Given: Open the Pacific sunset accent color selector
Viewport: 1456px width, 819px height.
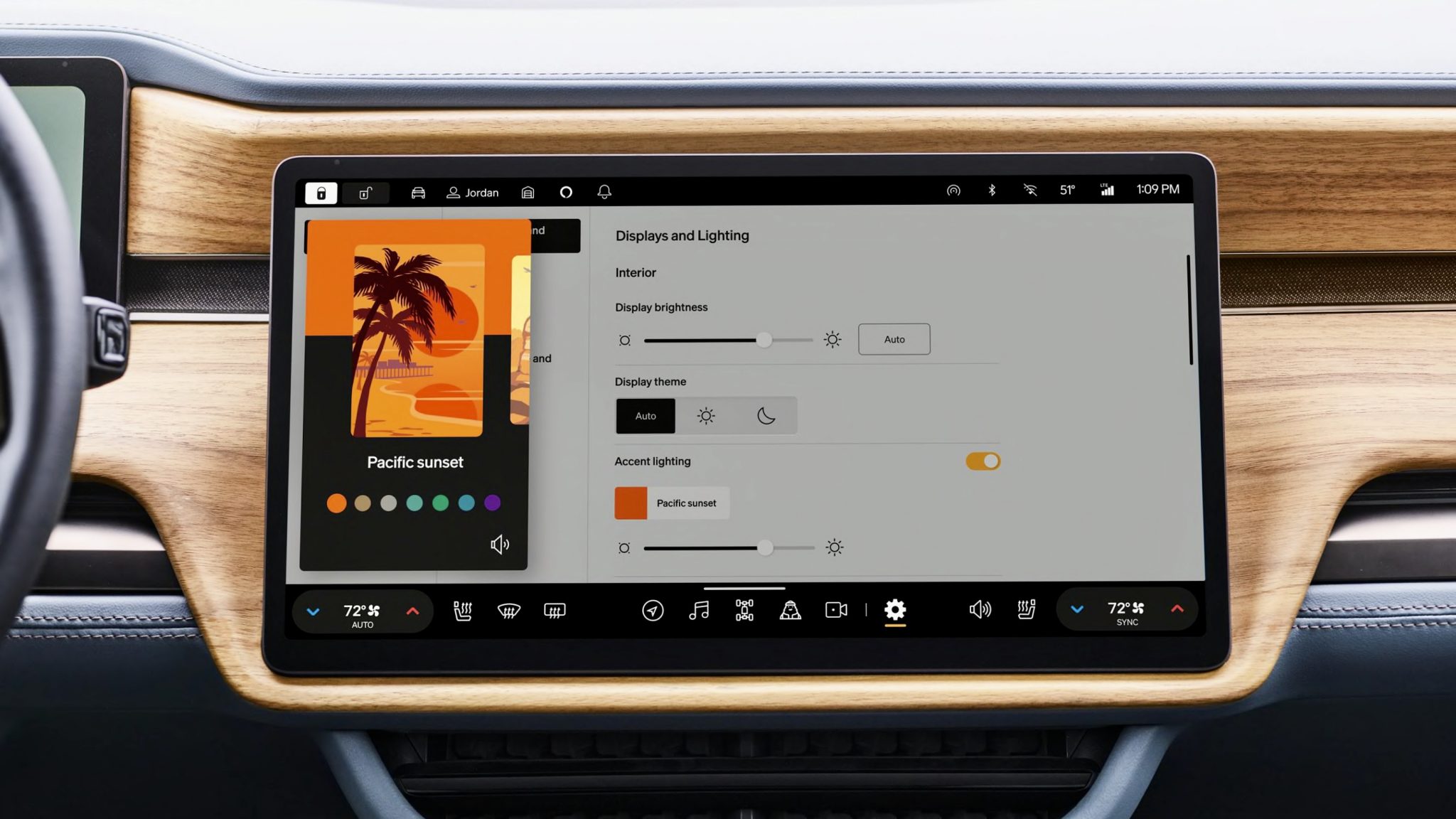Looking at the screenshot, I should pyautogui.click(x=672, y=503).
